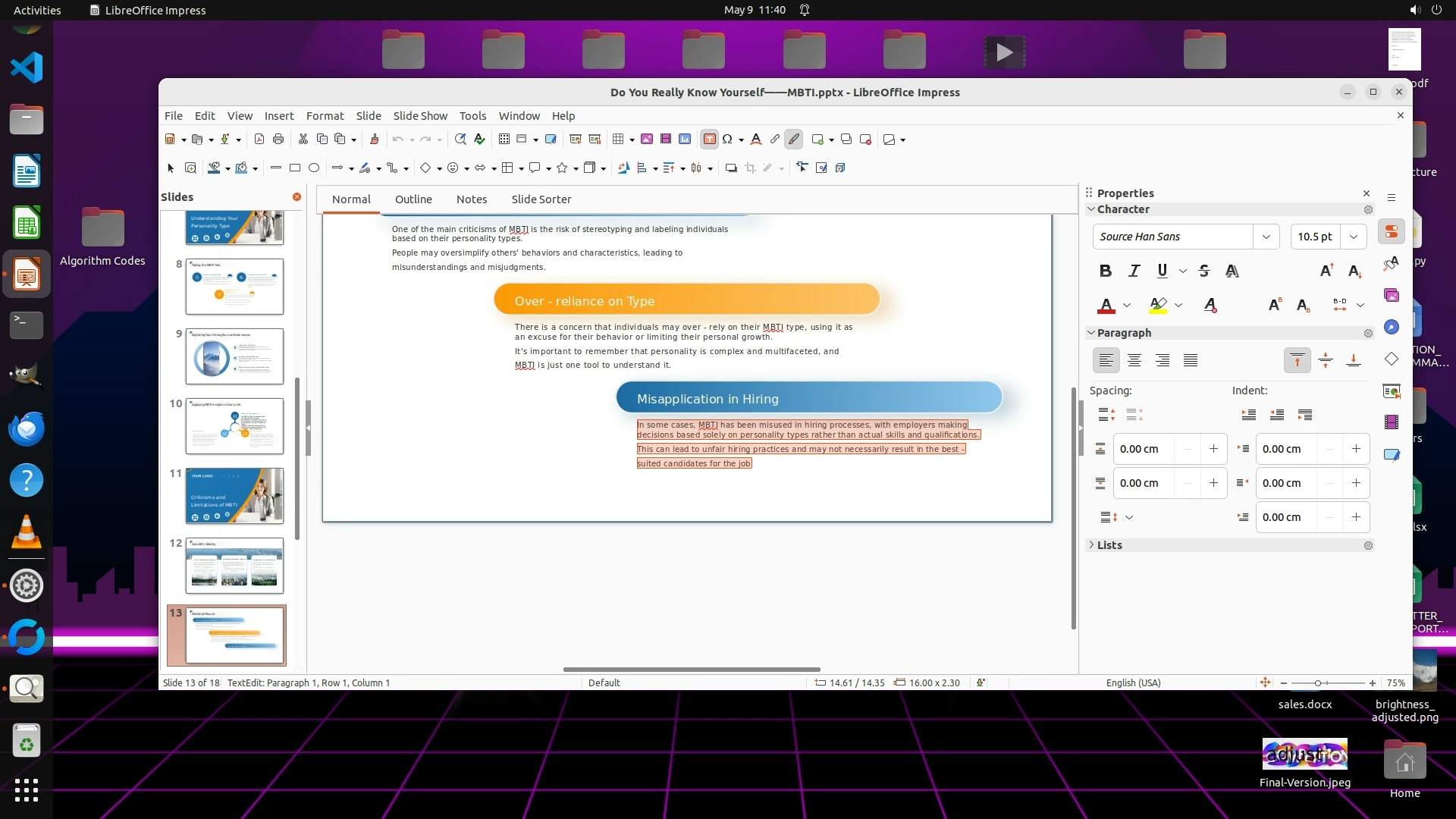This screenshot has width=1456, height=819.
Task: Open the font size dropdown
Action: 1354,237
